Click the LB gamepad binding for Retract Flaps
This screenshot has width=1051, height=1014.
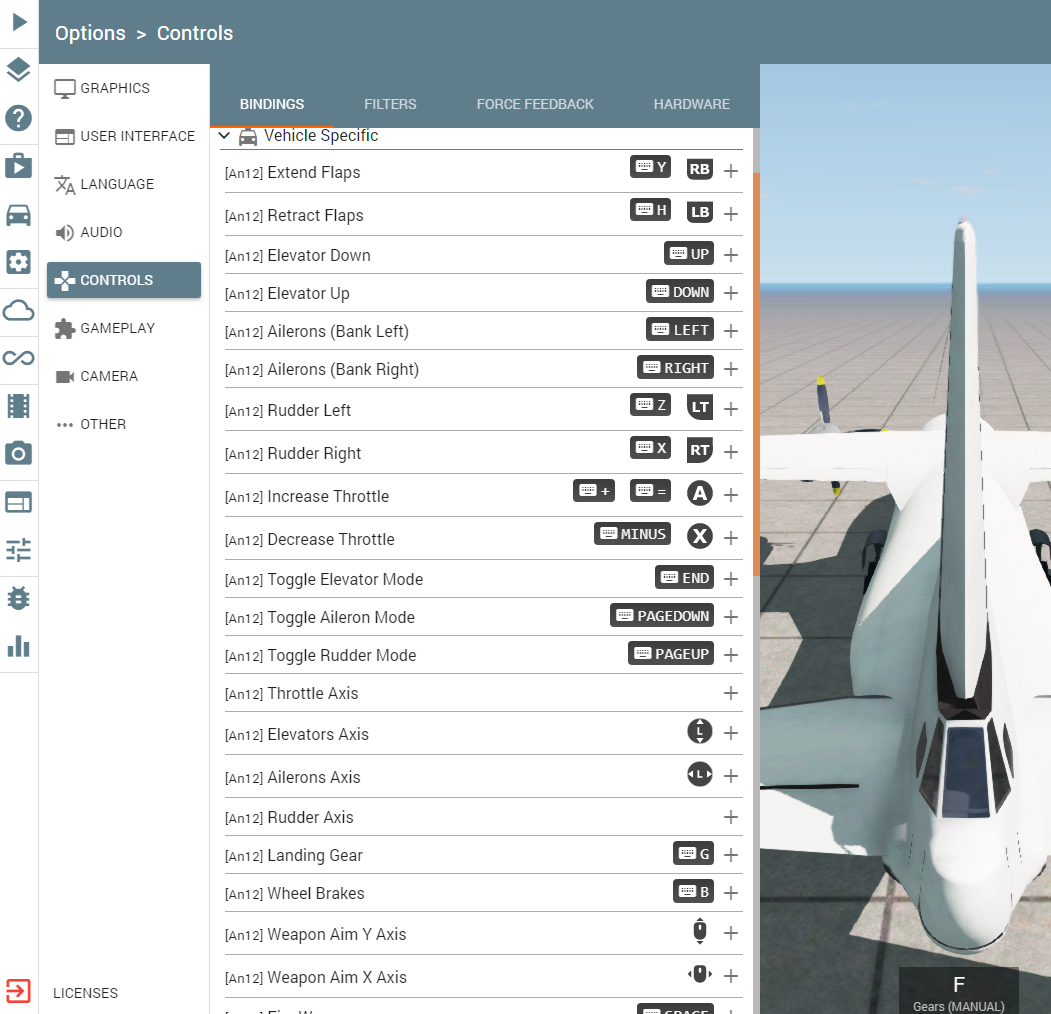(x=700, y=212)
